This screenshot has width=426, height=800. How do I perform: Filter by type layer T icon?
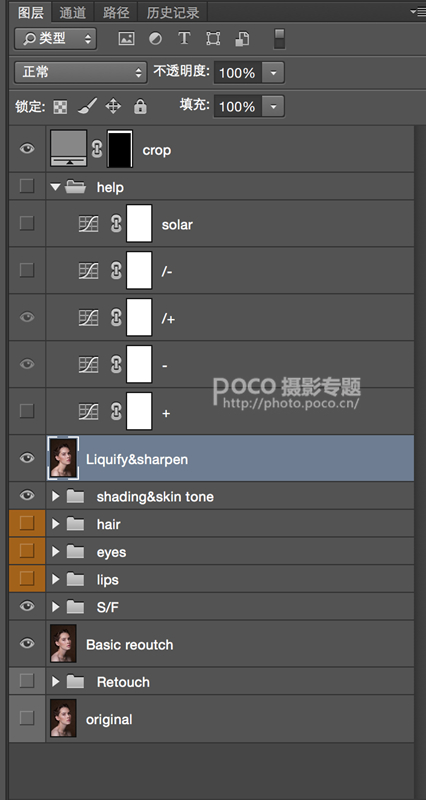pos(184,39)
